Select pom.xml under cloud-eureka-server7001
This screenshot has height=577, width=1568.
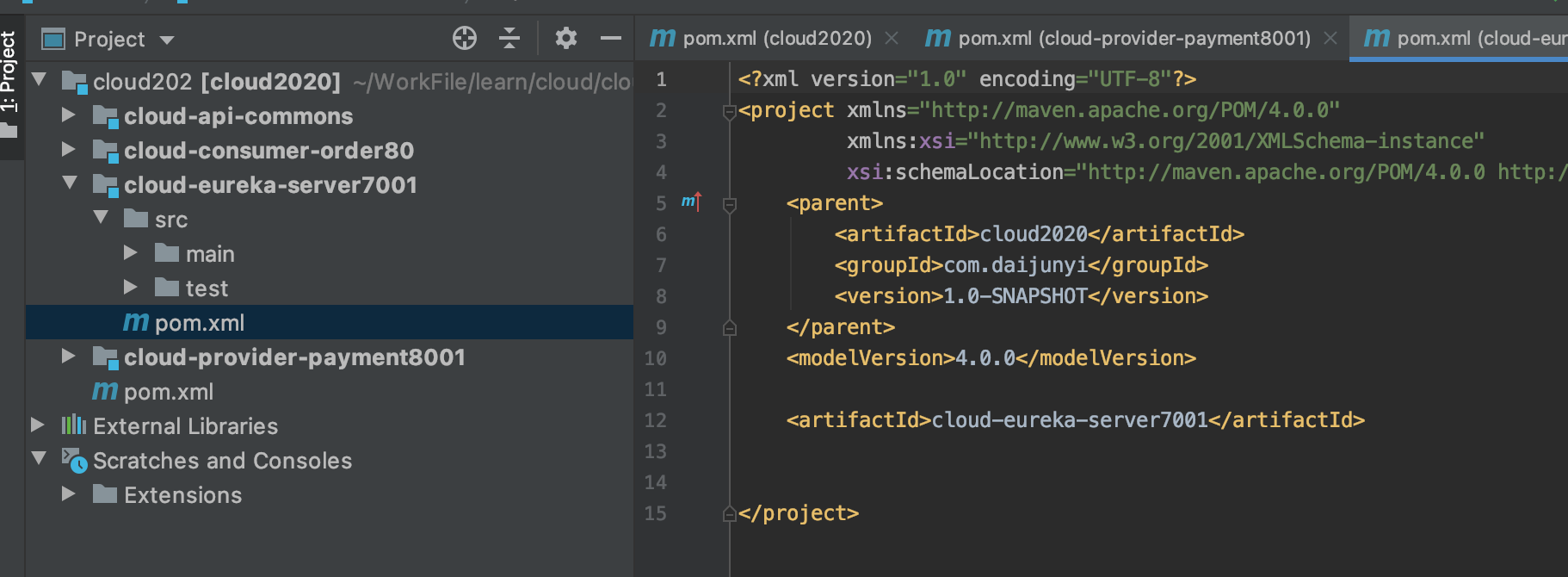(330, 322)
